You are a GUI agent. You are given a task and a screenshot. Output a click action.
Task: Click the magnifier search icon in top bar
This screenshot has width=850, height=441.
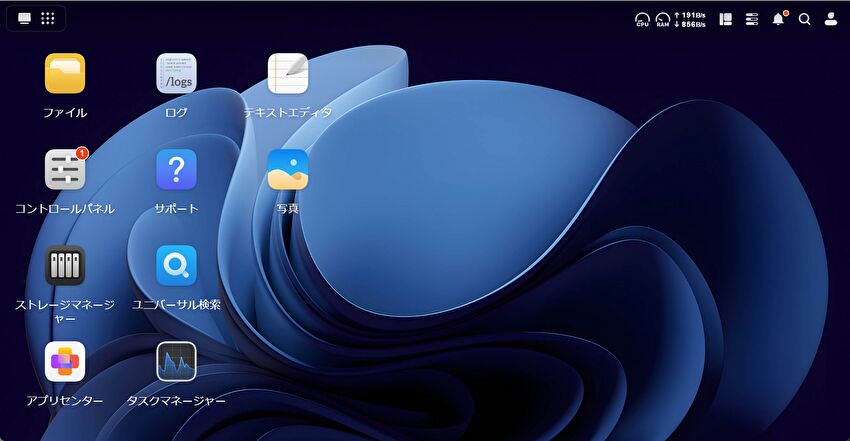(804, 19)
